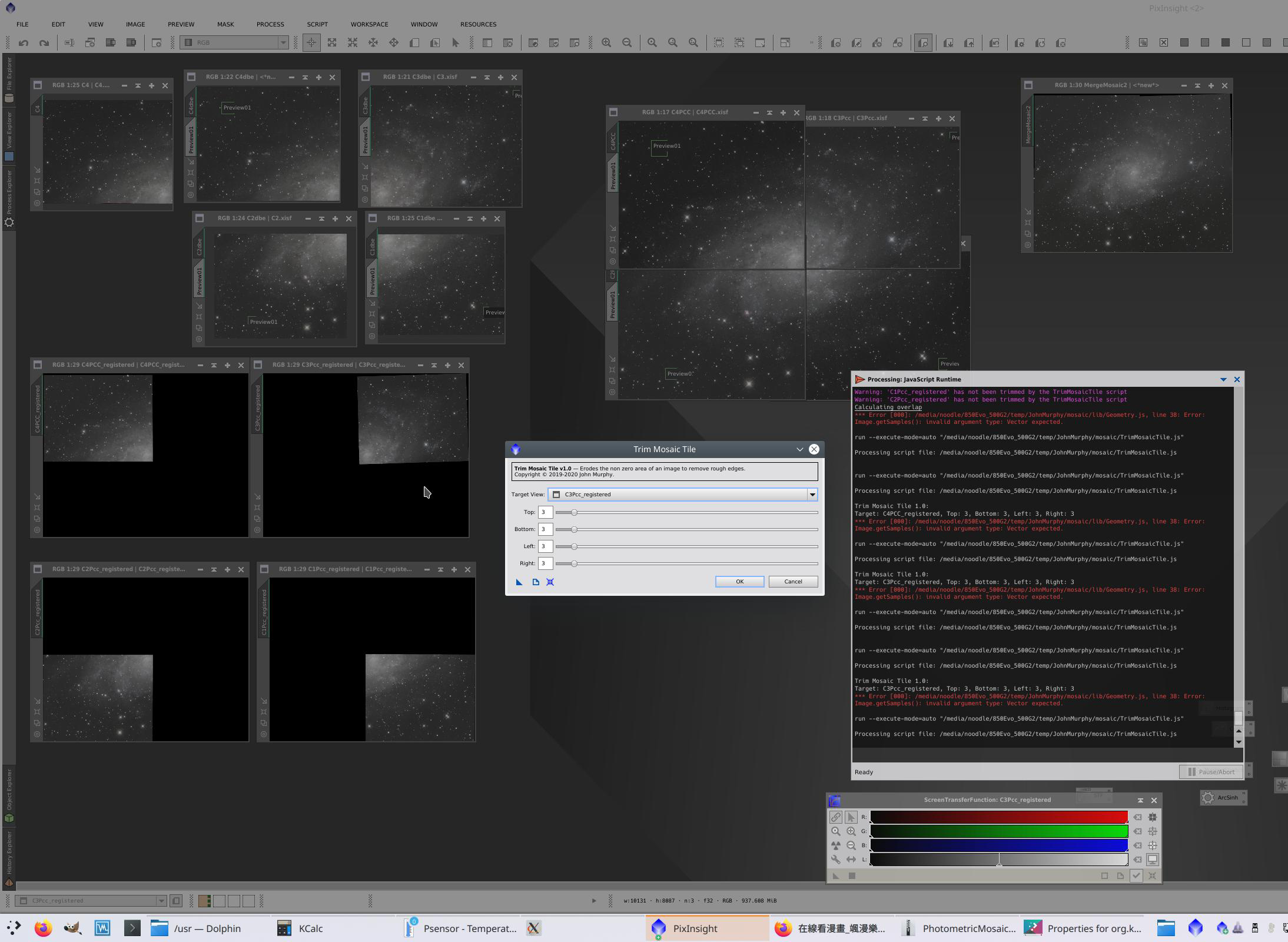1288x942 pixels.
Task: Click Cancel in Trim Mosaic Tile dialog
Action: tap(793, 582)
